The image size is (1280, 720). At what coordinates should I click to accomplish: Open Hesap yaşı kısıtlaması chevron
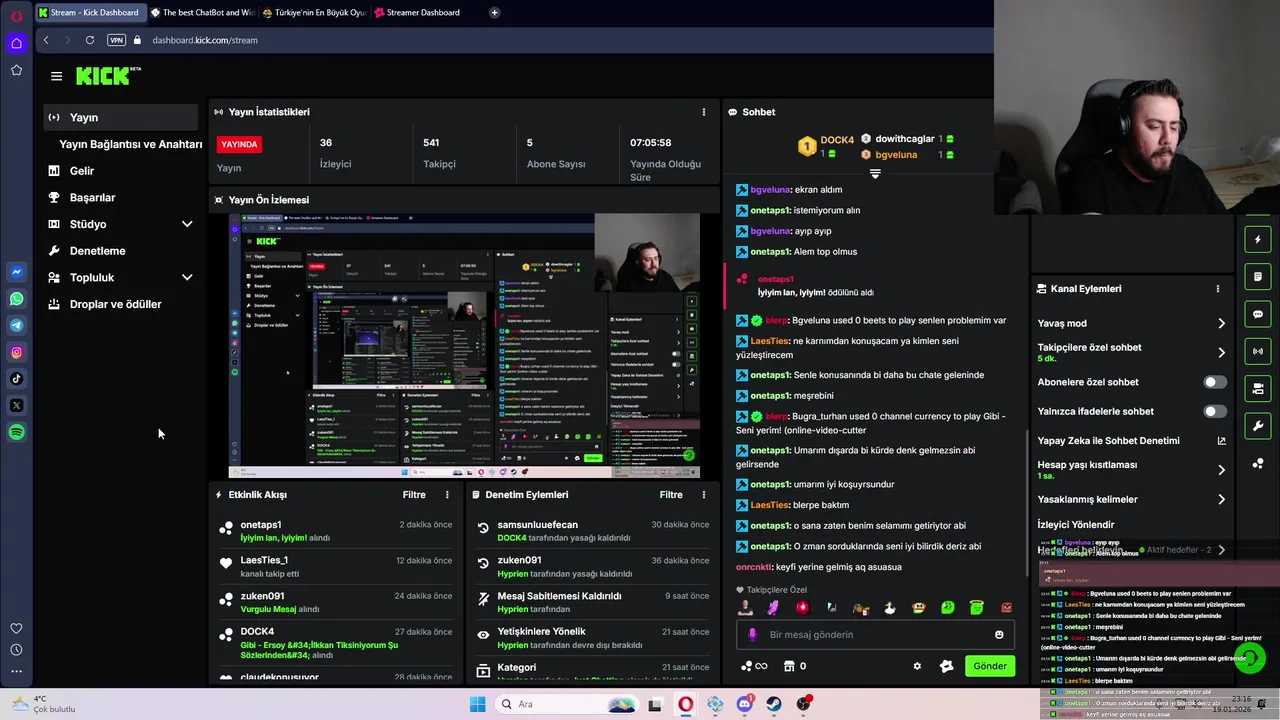point(1221,470)
